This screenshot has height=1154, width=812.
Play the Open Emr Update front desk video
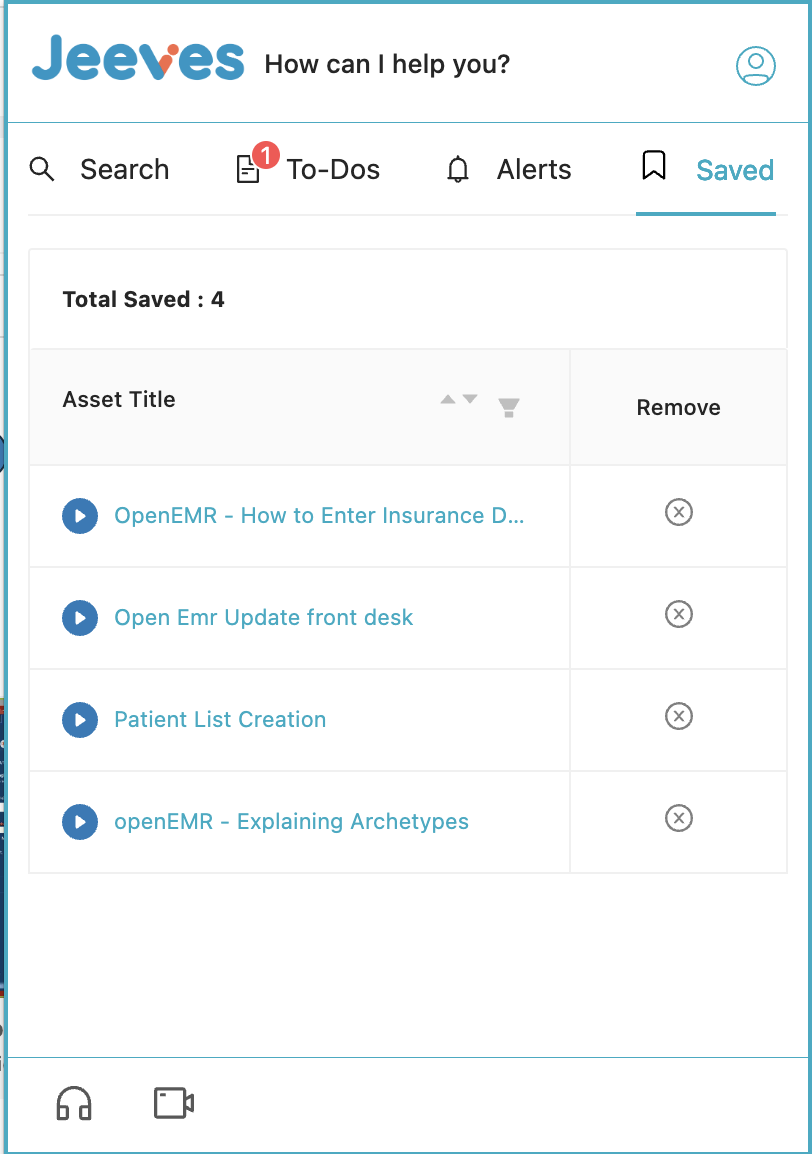click(x=80, y=618)
